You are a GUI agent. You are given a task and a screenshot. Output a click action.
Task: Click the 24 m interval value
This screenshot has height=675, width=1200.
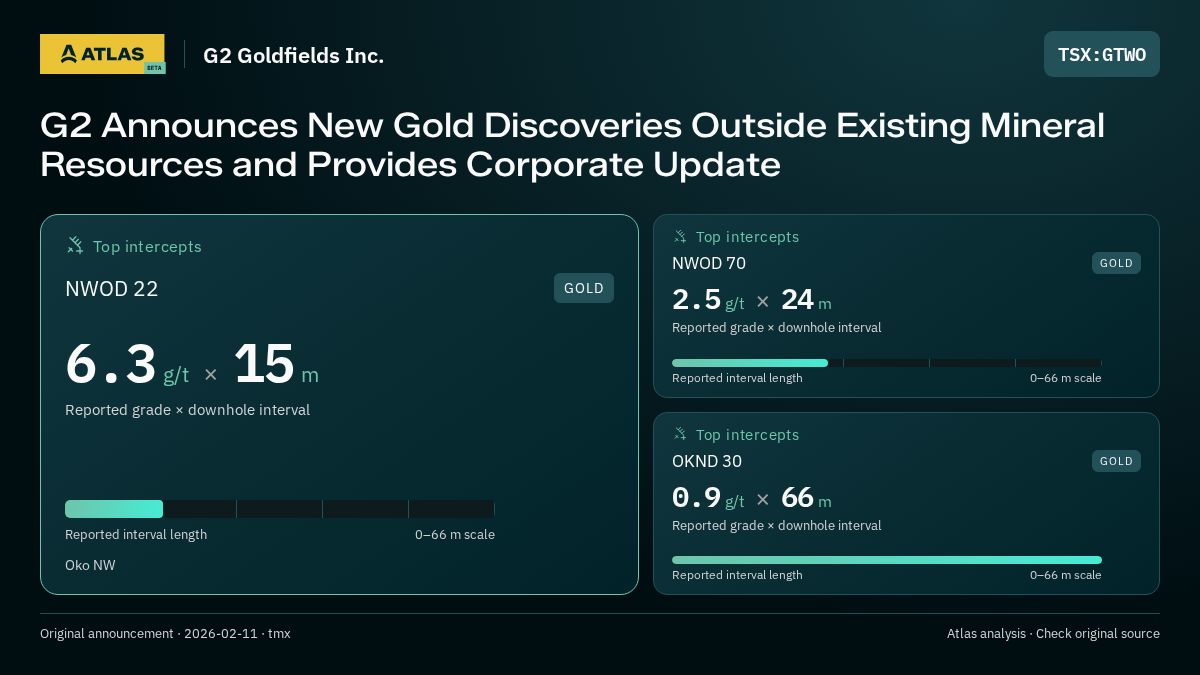pos(806,300)
